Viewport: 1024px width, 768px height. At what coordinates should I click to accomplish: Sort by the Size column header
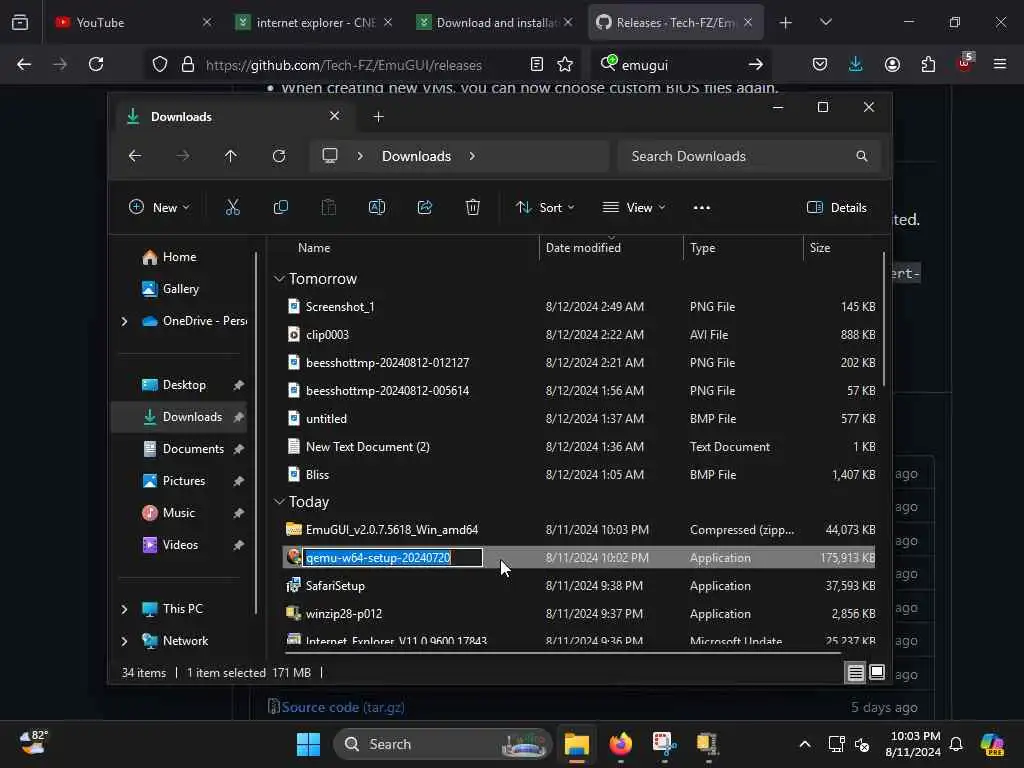(841, 248)
